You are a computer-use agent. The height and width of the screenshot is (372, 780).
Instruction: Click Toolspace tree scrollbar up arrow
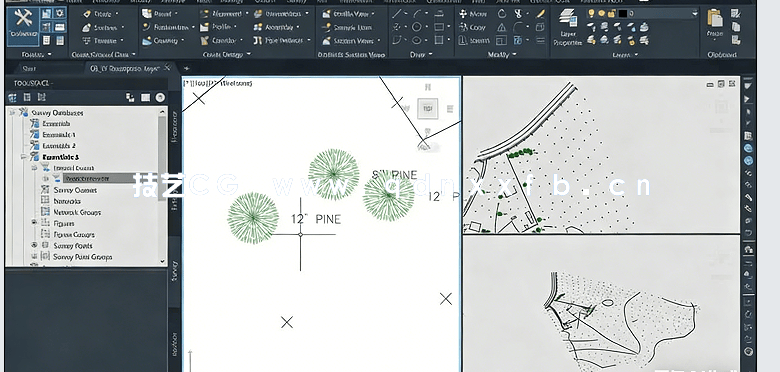tap(162, 112)
